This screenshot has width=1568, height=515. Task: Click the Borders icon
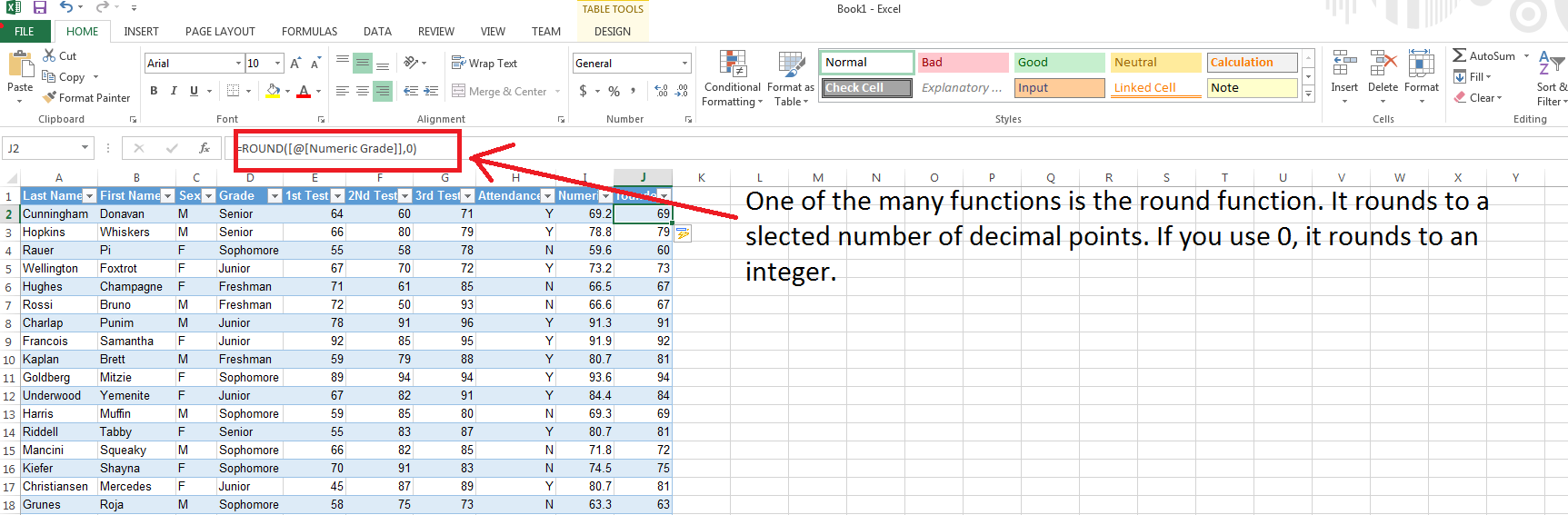pos(233,91)
